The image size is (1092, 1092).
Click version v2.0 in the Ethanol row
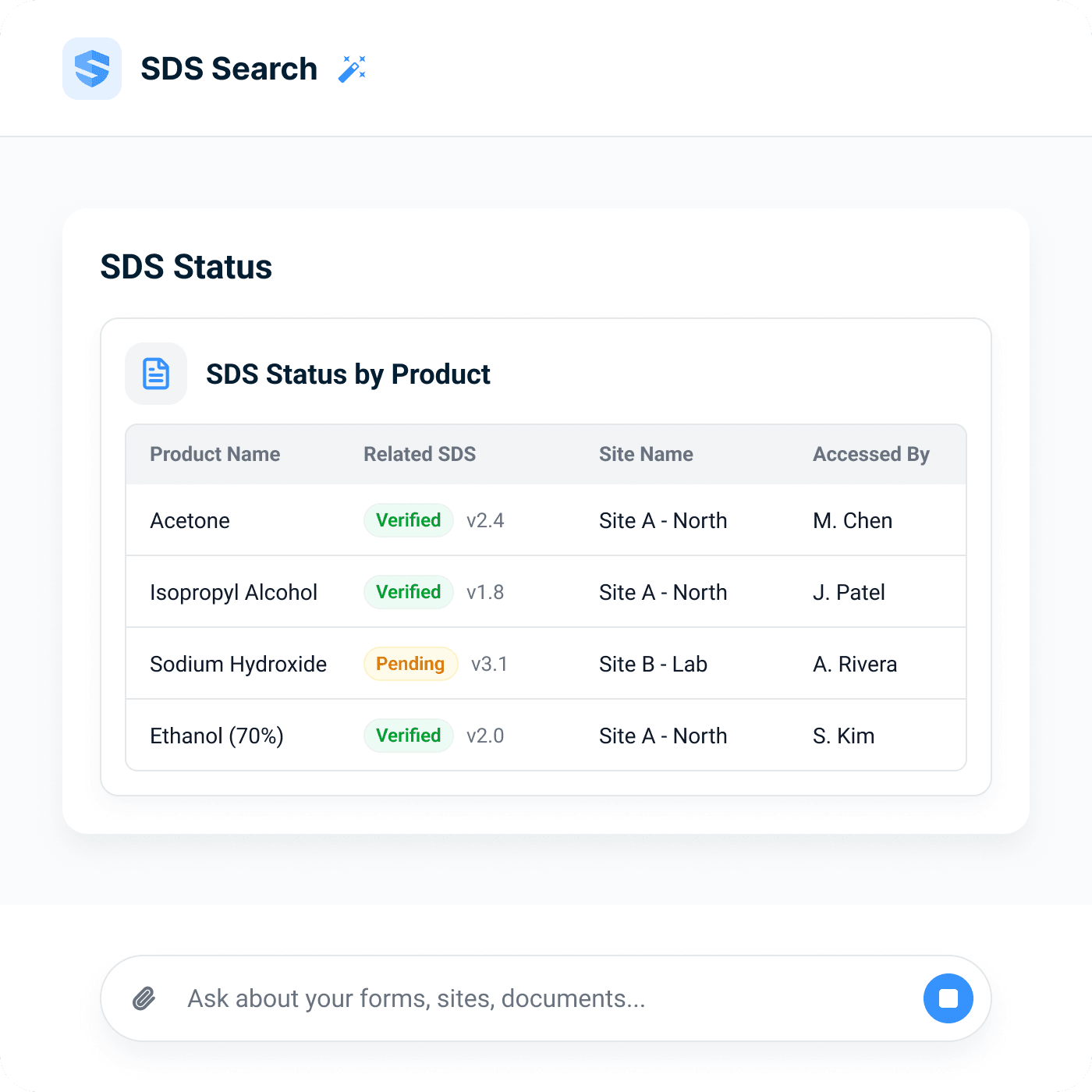pyautogui.click(x=485, y=736)
